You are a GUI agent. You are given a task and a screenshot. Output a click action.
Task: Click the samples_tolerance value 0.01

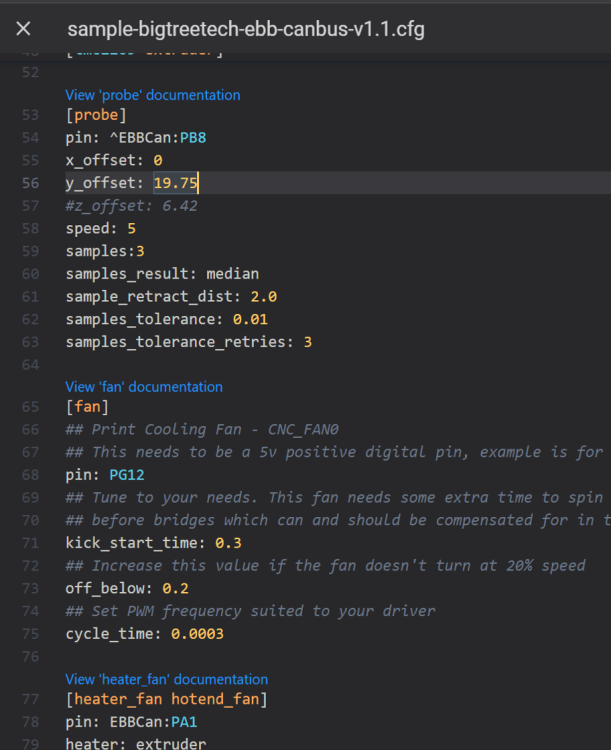coord(250,320)
